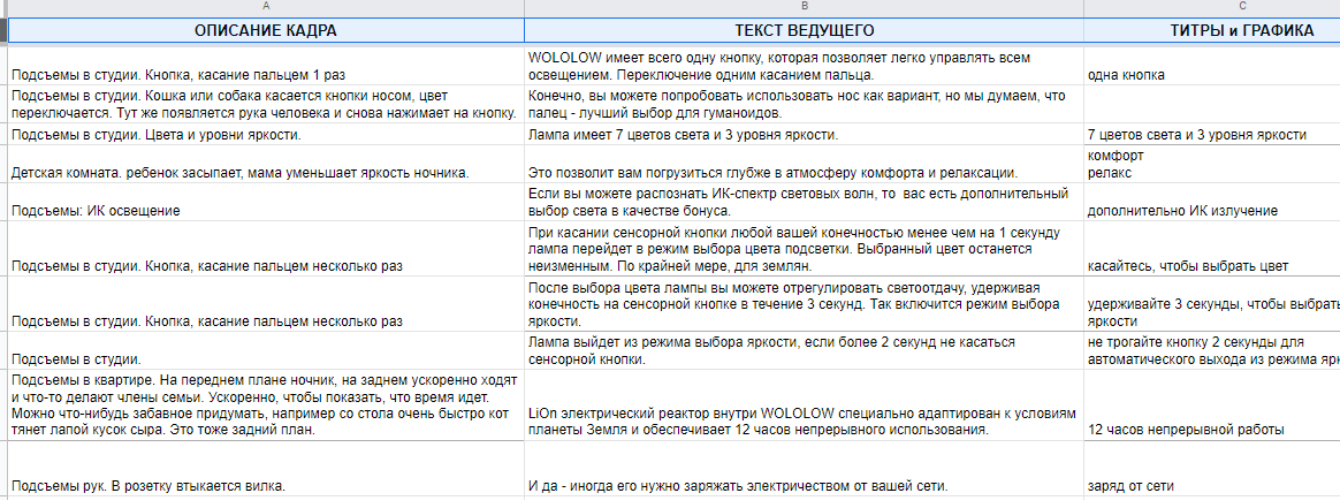
Task: Select cell starting 'Детская комната. ребенок засыпает'
Action: [x=265, y=164]
